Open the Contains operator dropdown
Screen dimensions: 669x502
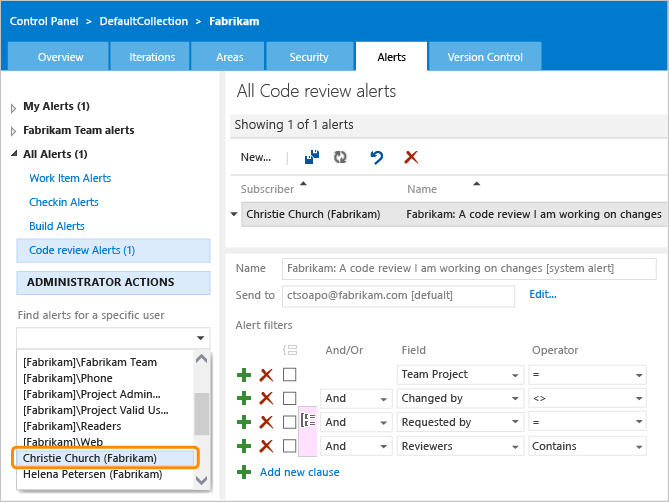[638, 447]
